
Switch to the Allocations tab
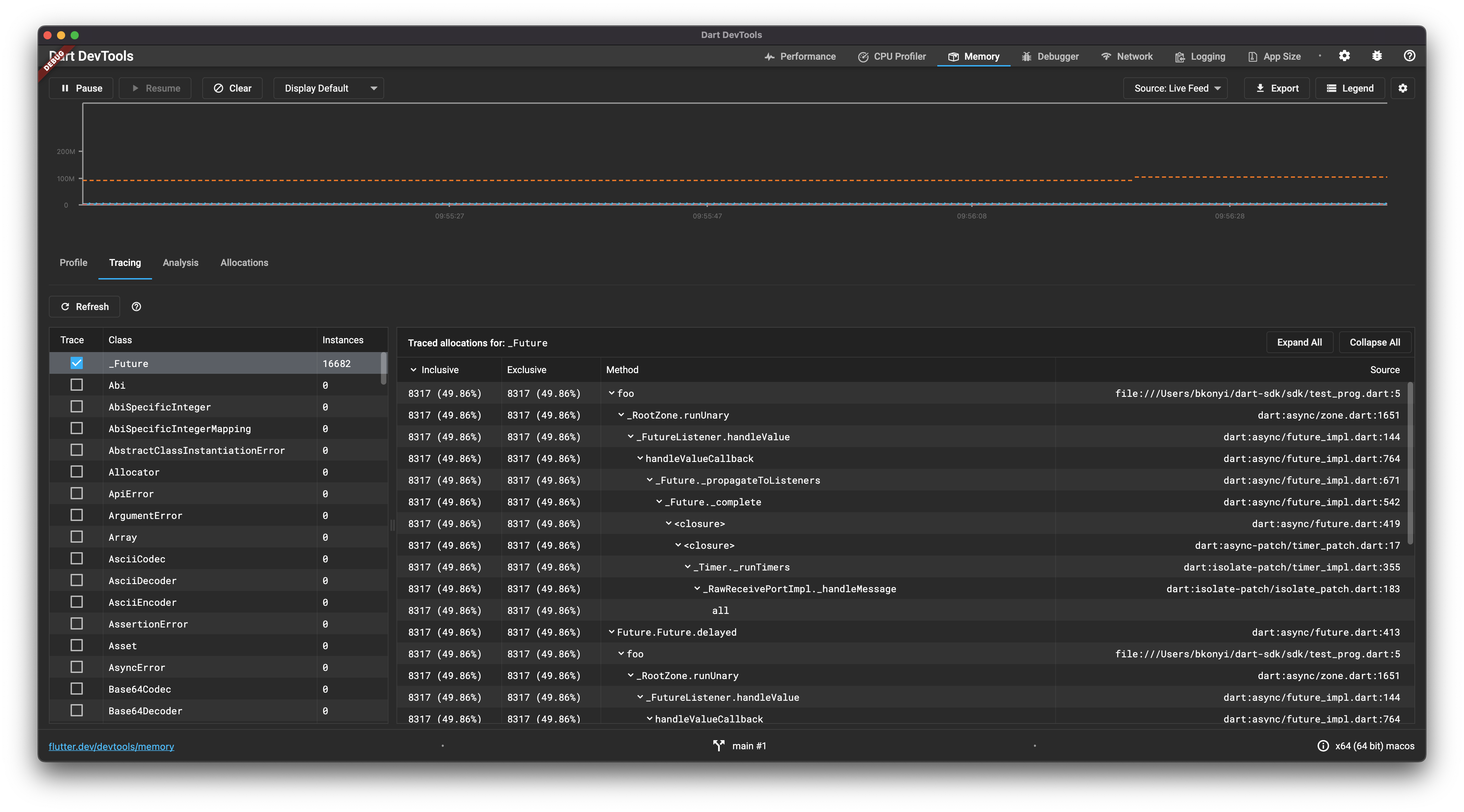coord(244,262)
